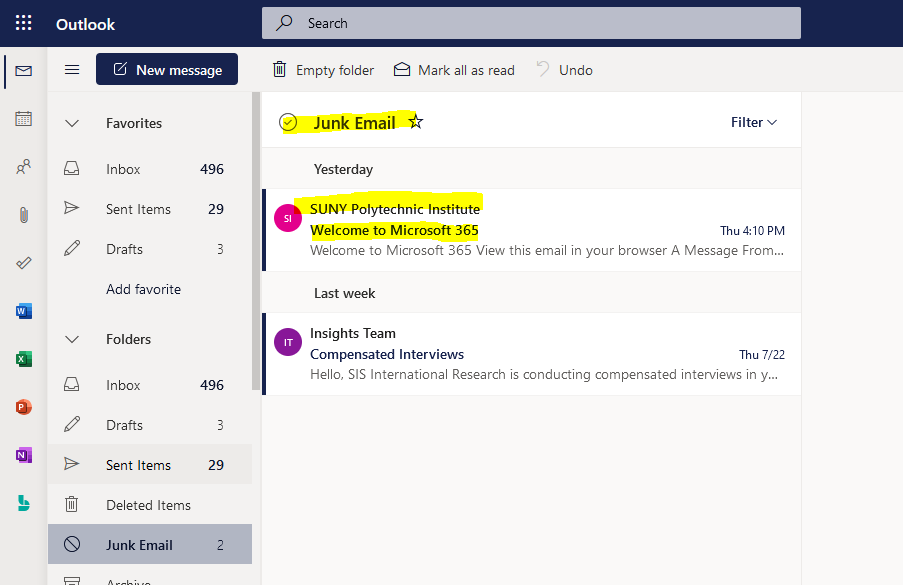Image resolution: width=903 pixels, height=585 pixels.
Task: Click the Yesterday group header
Action: click(343, 169)
